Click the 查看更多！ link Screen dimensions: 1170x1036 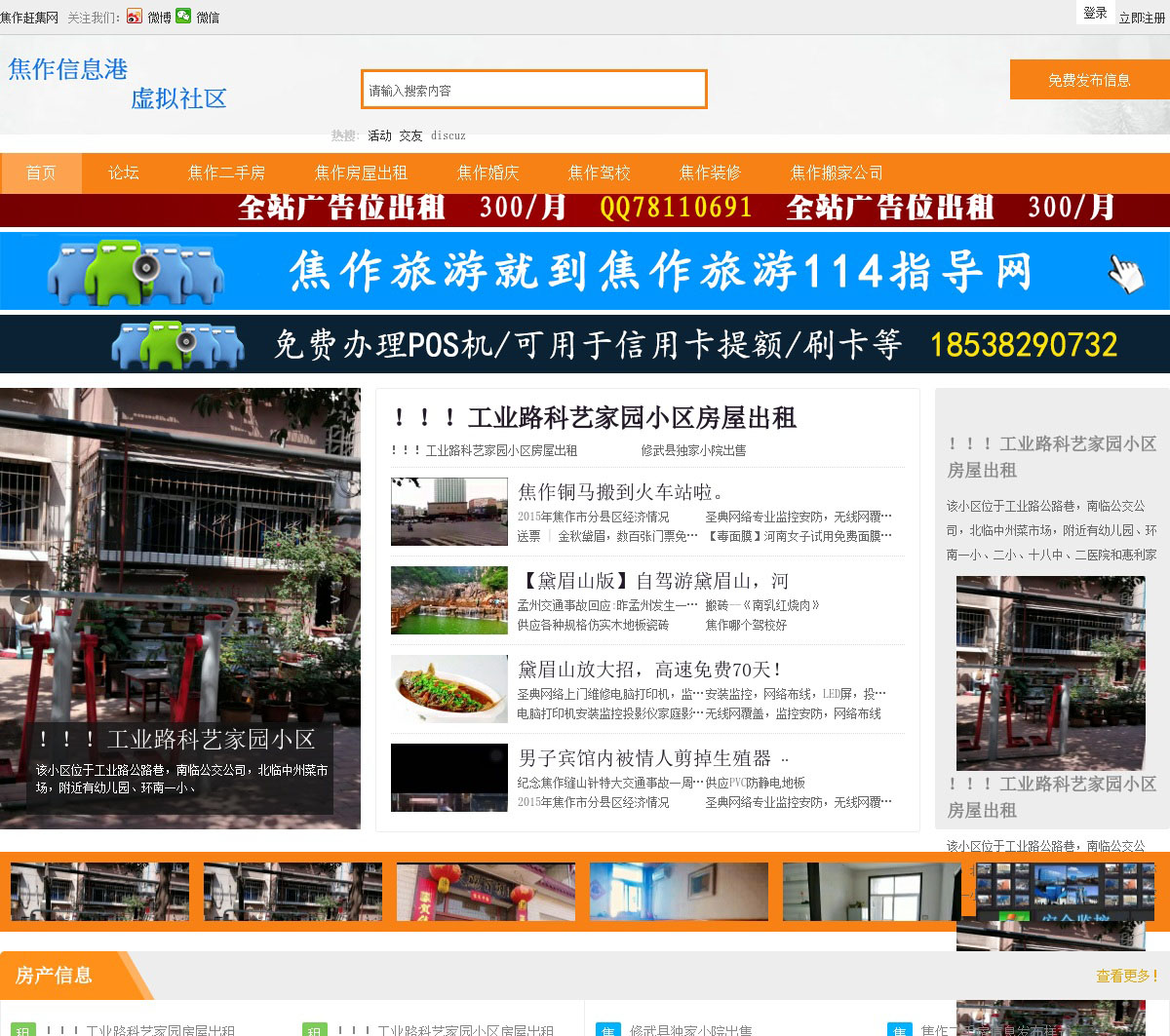point(1127,976)
